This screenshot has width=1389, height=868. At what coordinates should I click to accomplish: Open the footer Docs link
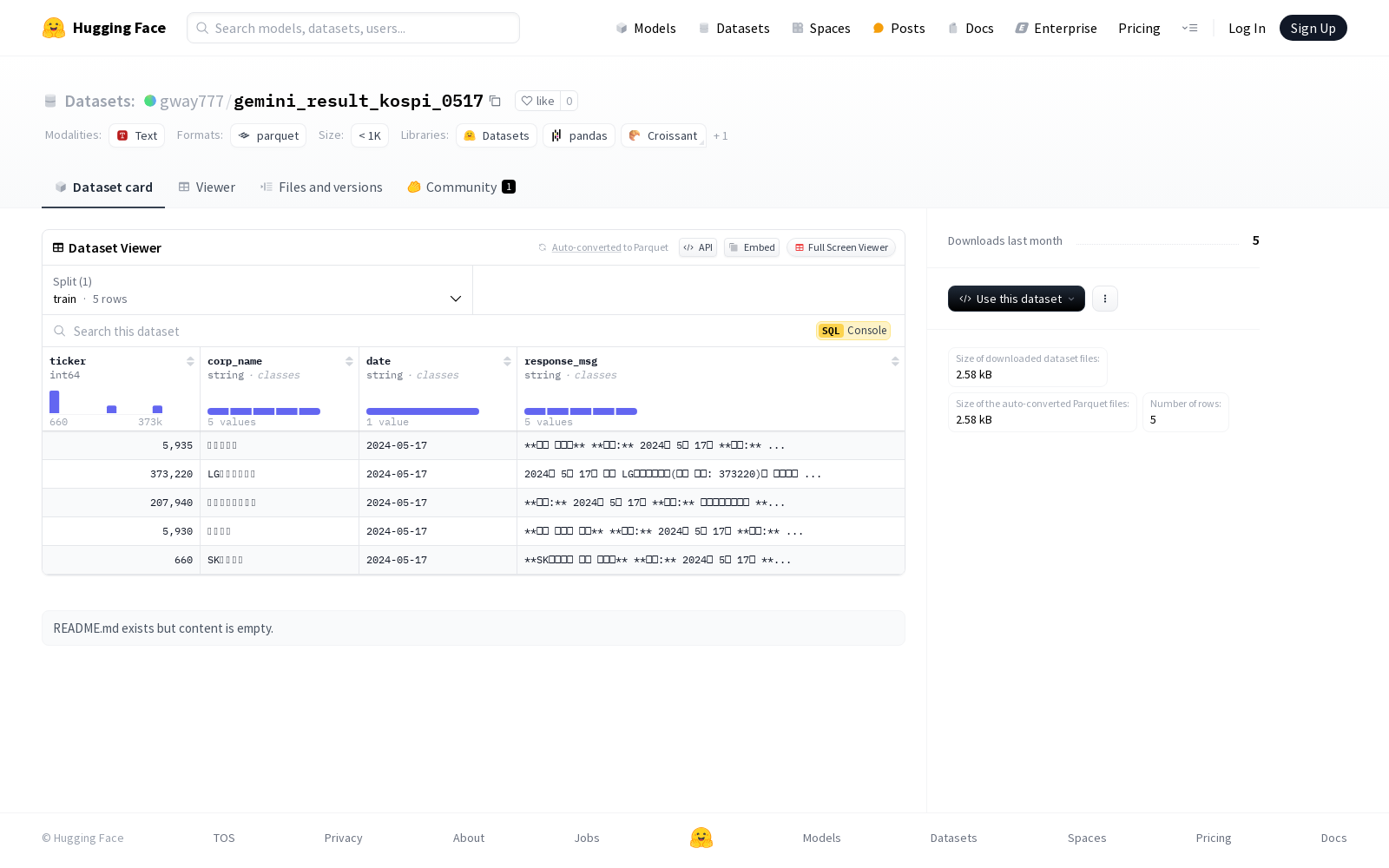coord(1333,838)
